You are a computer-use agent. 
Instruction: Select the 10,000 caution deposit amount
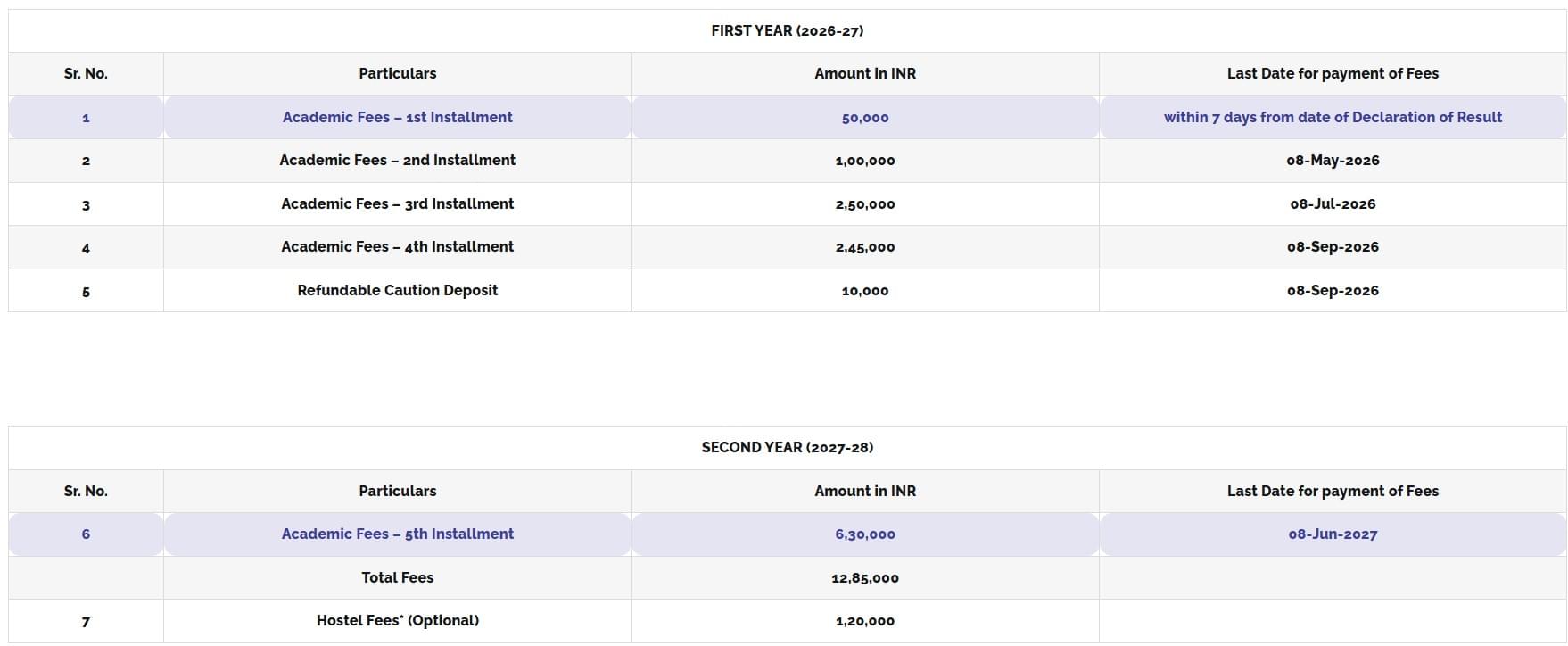(x=864, y=291)
